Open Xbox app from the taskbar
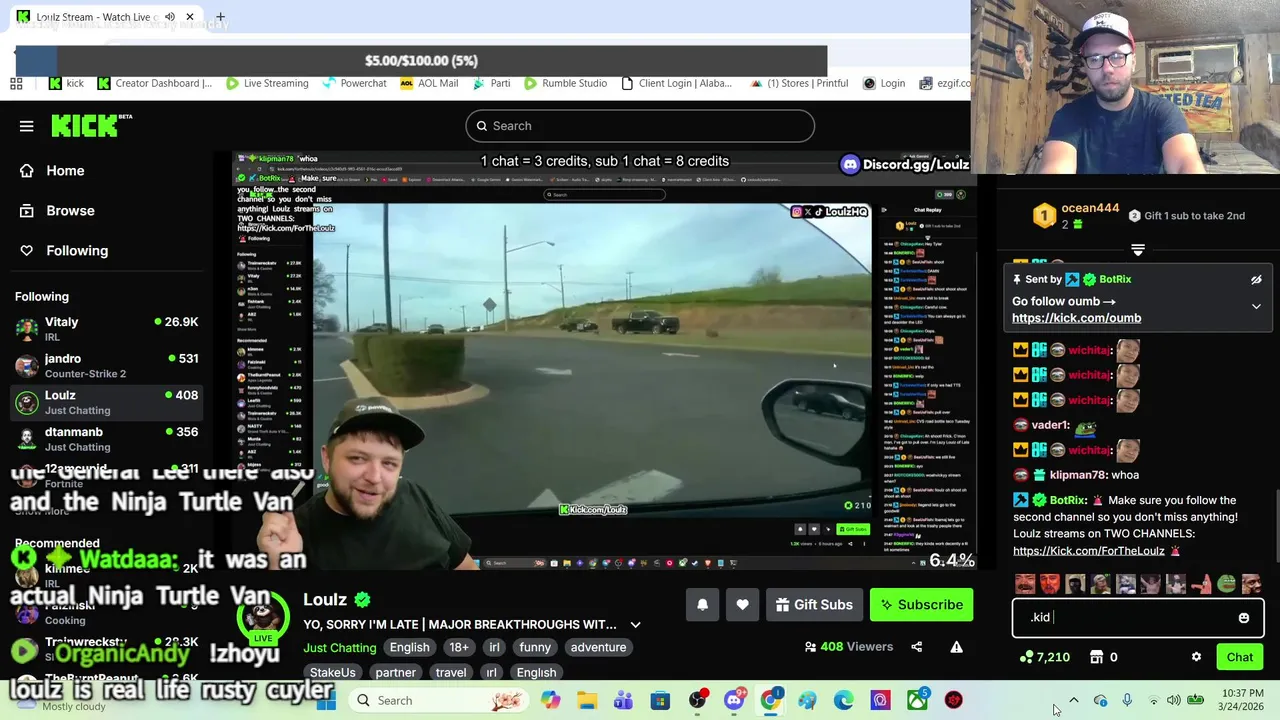Image resolution: width=1280 pixels, height=720 pixels. click(917, 701)
